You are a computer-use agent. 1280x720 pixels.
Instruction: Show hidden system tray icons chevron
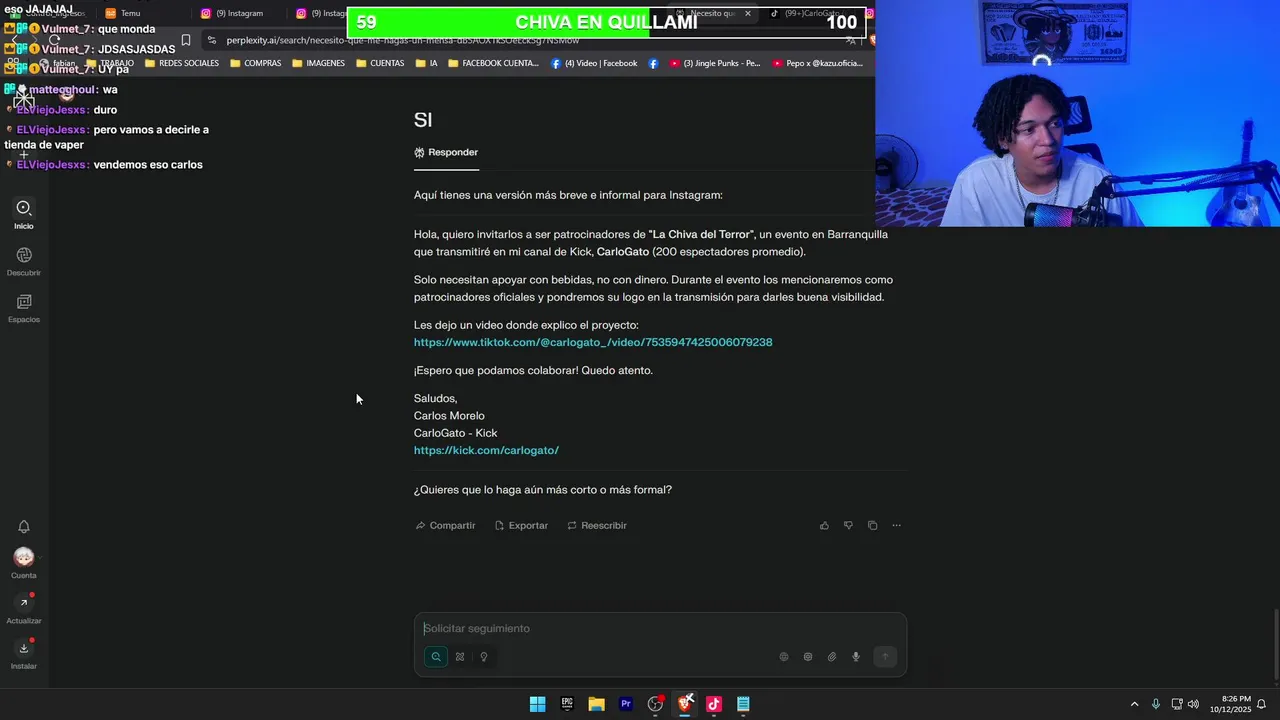click(x=1134, y=705)
